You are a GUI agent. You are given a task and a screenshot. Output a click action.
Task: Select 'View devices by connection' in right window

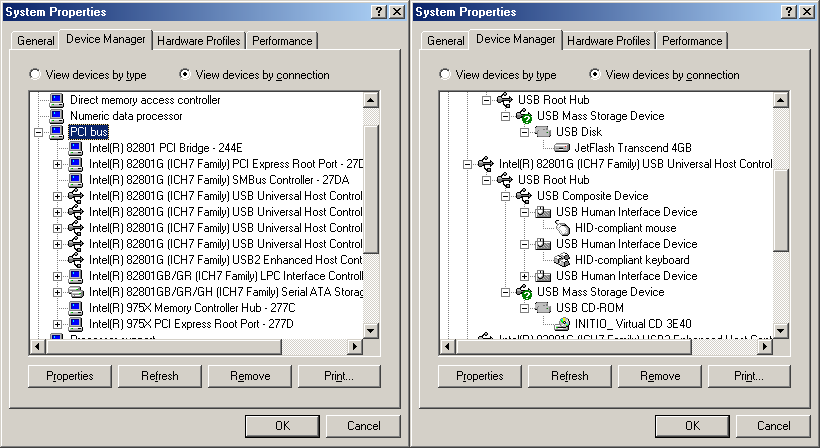click(596, 75)
